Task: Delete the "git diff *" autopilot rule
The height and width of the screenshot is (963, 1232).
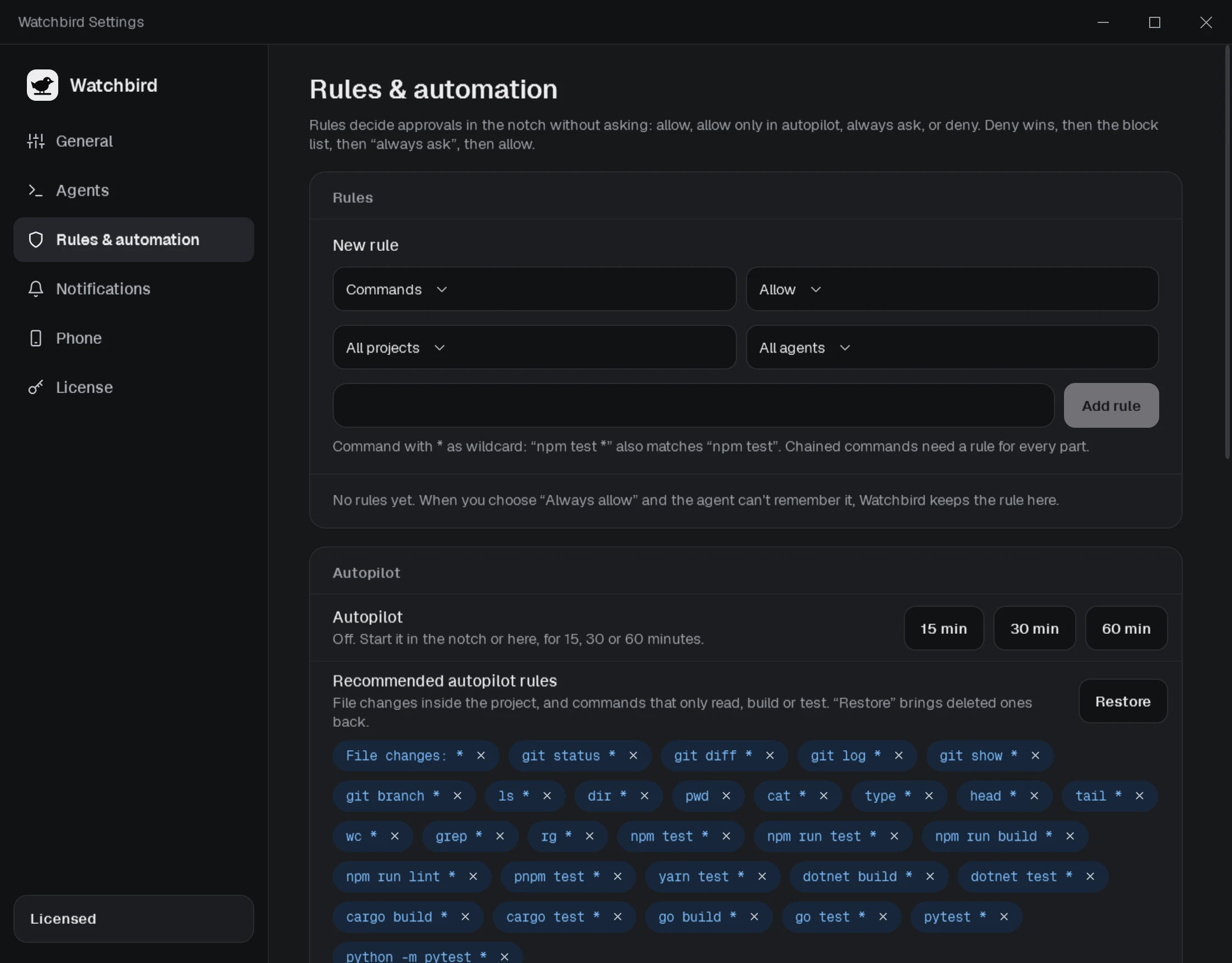Action: [x=769, y=755]
